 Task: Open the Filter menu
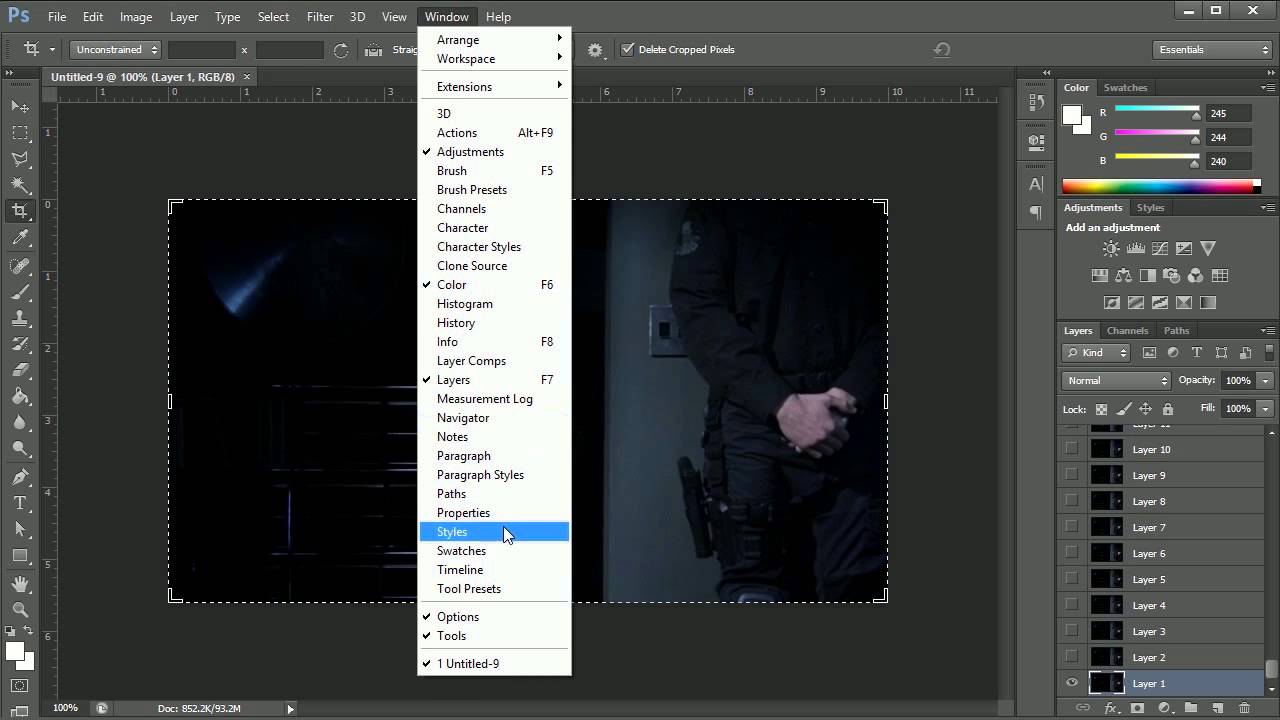pos(320,16)
